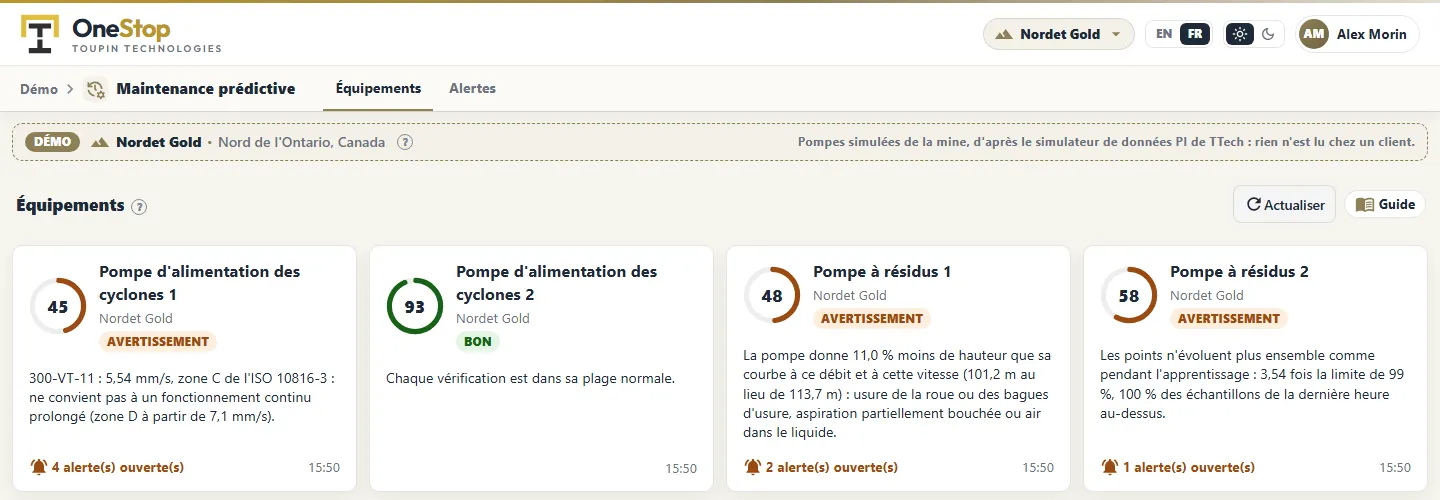Click bell icon beside 2 alerte(s) ouverte(s)
The width and height of the screenshot is (1440, 500).
point(753,467)
